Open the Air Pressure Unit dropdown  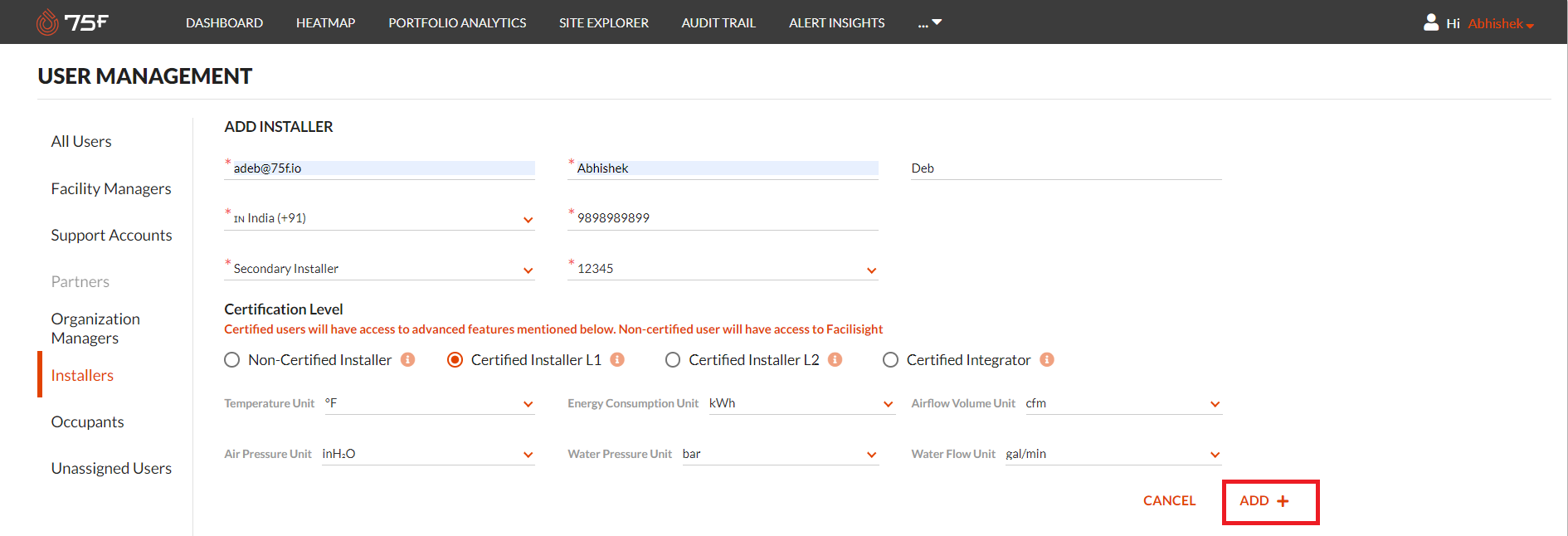[x=428, y=455]
